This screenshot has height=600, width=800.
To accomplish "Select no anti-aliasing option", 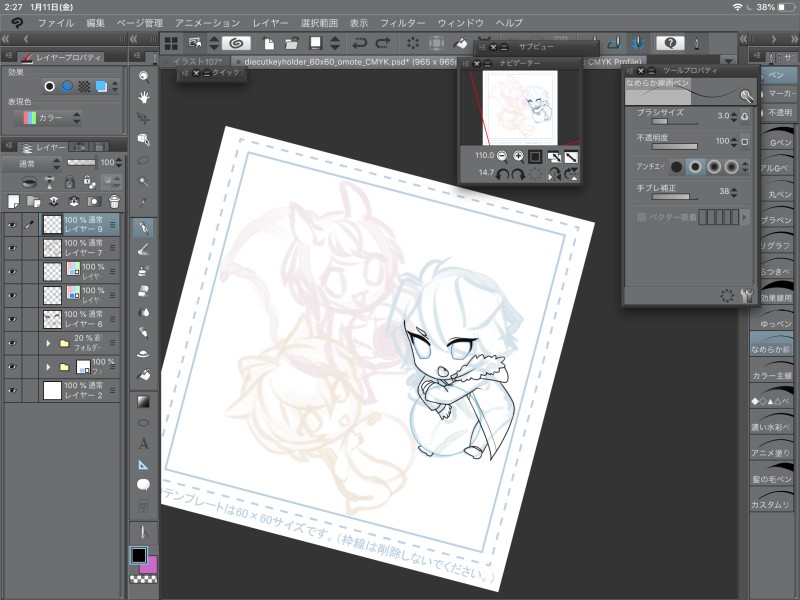I will click(677, 167).
